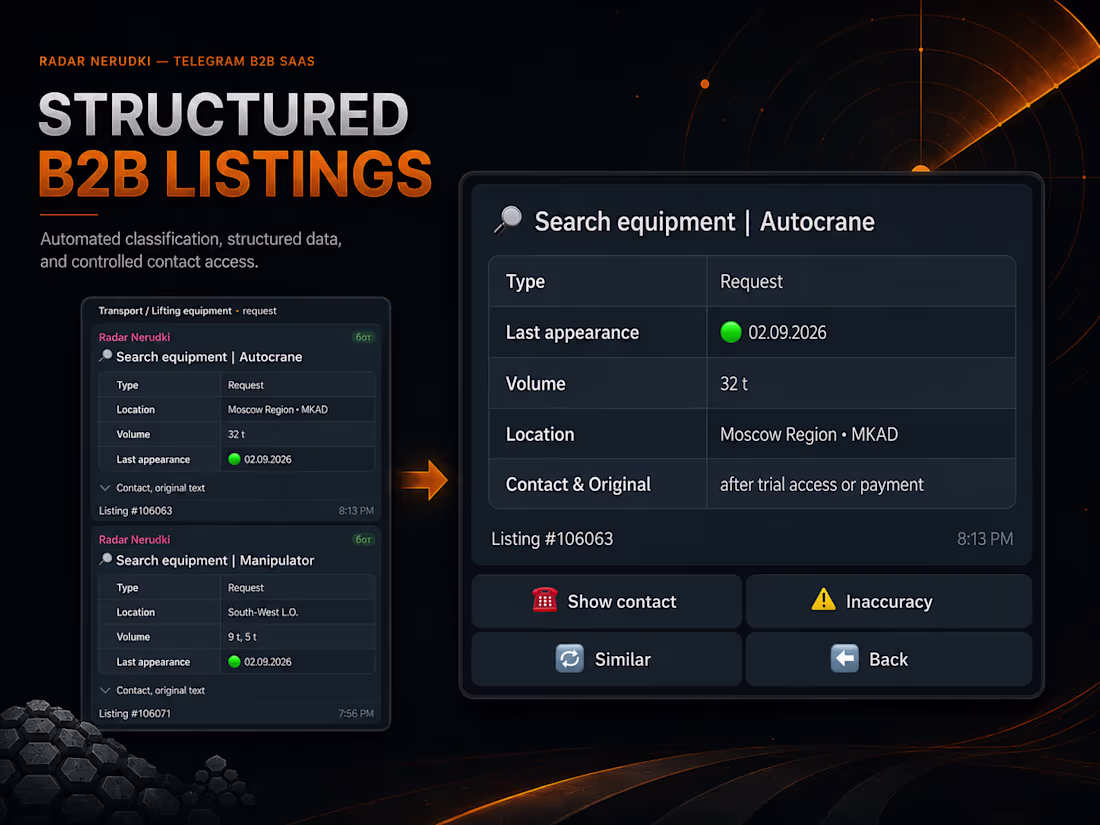Click the green status dot in detail card
The height and width of the screenshot is (825, 1100).
(x=731, y=332)
